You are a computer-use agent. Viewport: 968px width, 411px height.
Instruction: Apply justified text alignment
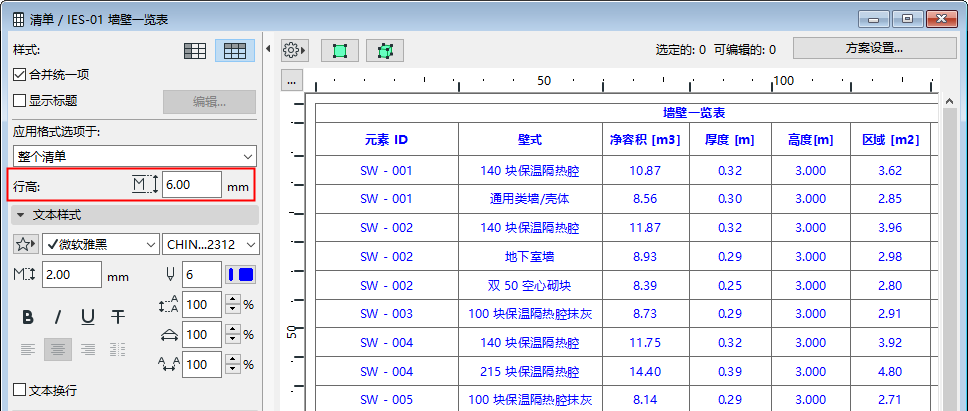[x=119, y=349]
